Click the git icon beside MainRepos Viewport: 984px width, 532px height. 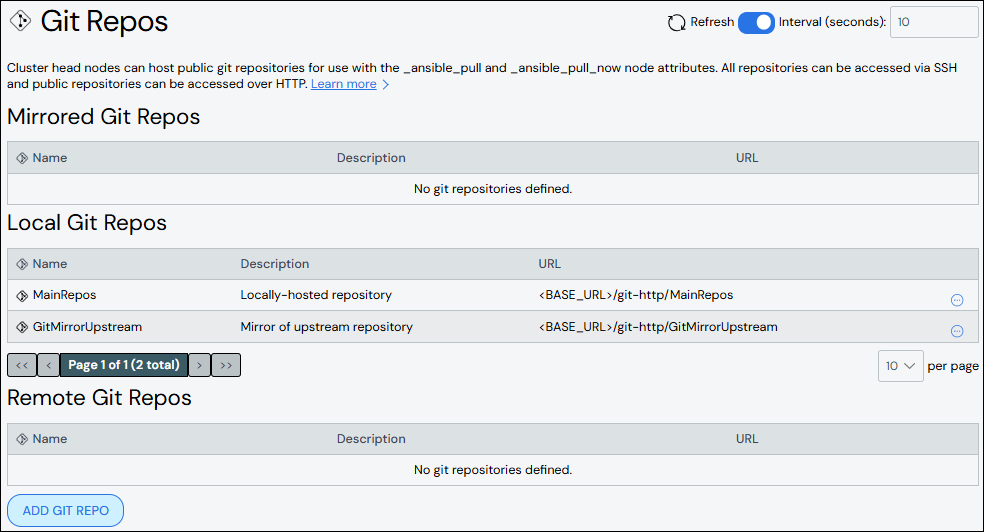point(22,295)
